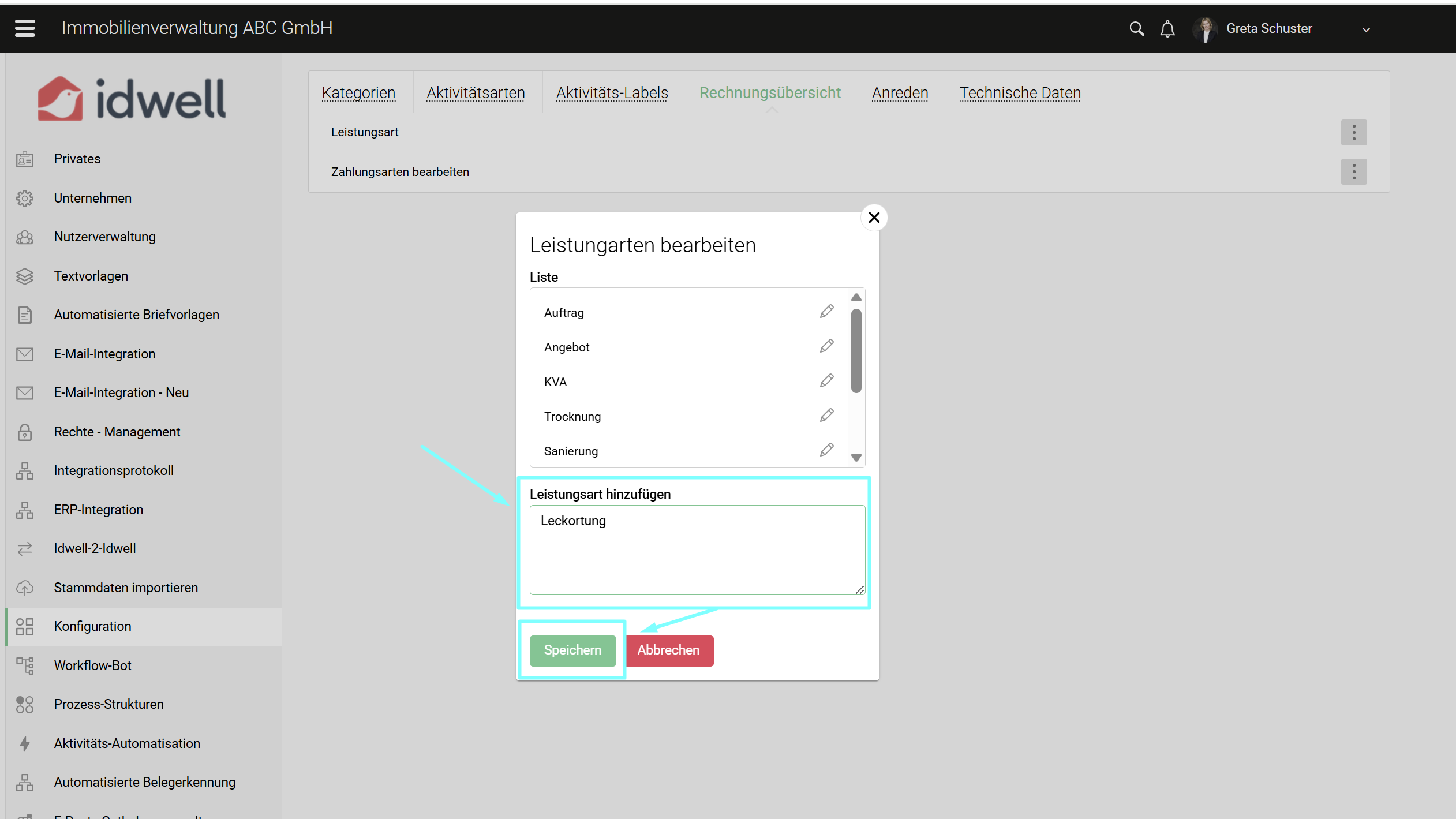This screenshot has width=1456, height=819.
Task: Click the edit pencil for Trocknung
Action: coord(826,416)
